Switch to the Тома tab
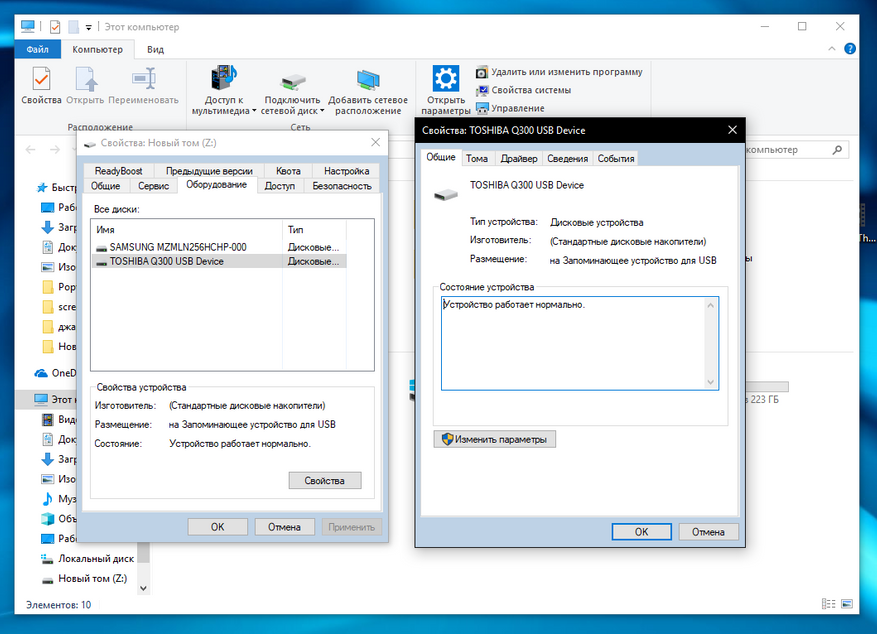The image size is (877, 634). pyautogui.click(x=477, y=158)
